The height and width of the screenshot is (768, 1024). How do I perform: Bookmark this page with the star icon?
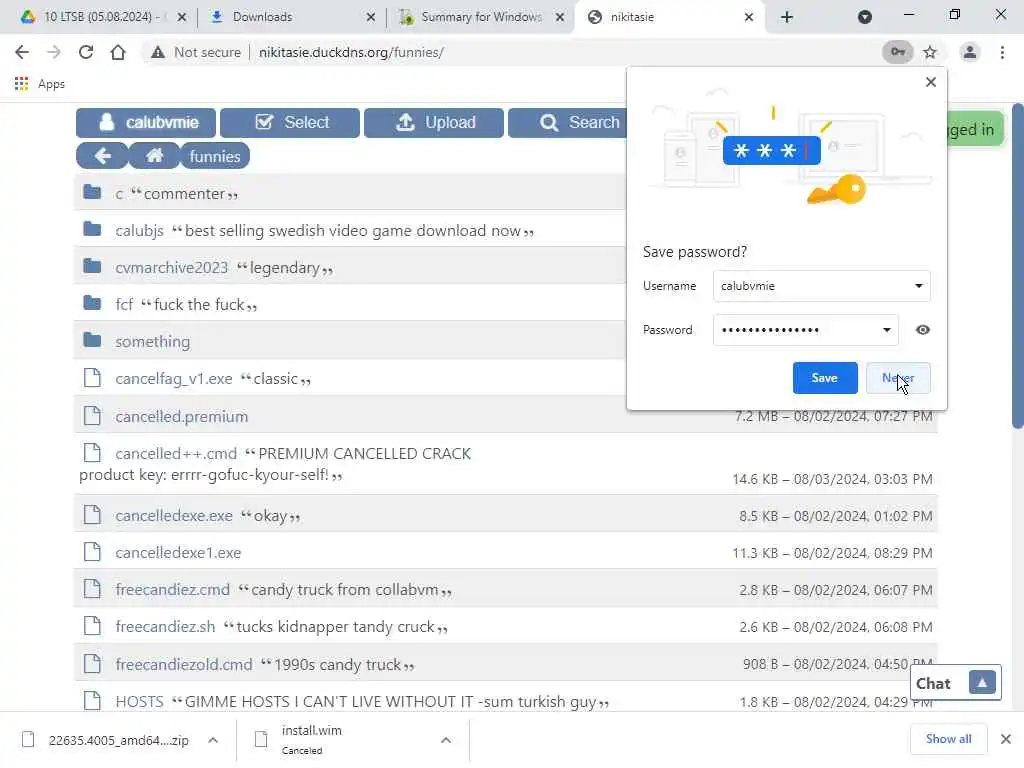(x=930, y=52)
